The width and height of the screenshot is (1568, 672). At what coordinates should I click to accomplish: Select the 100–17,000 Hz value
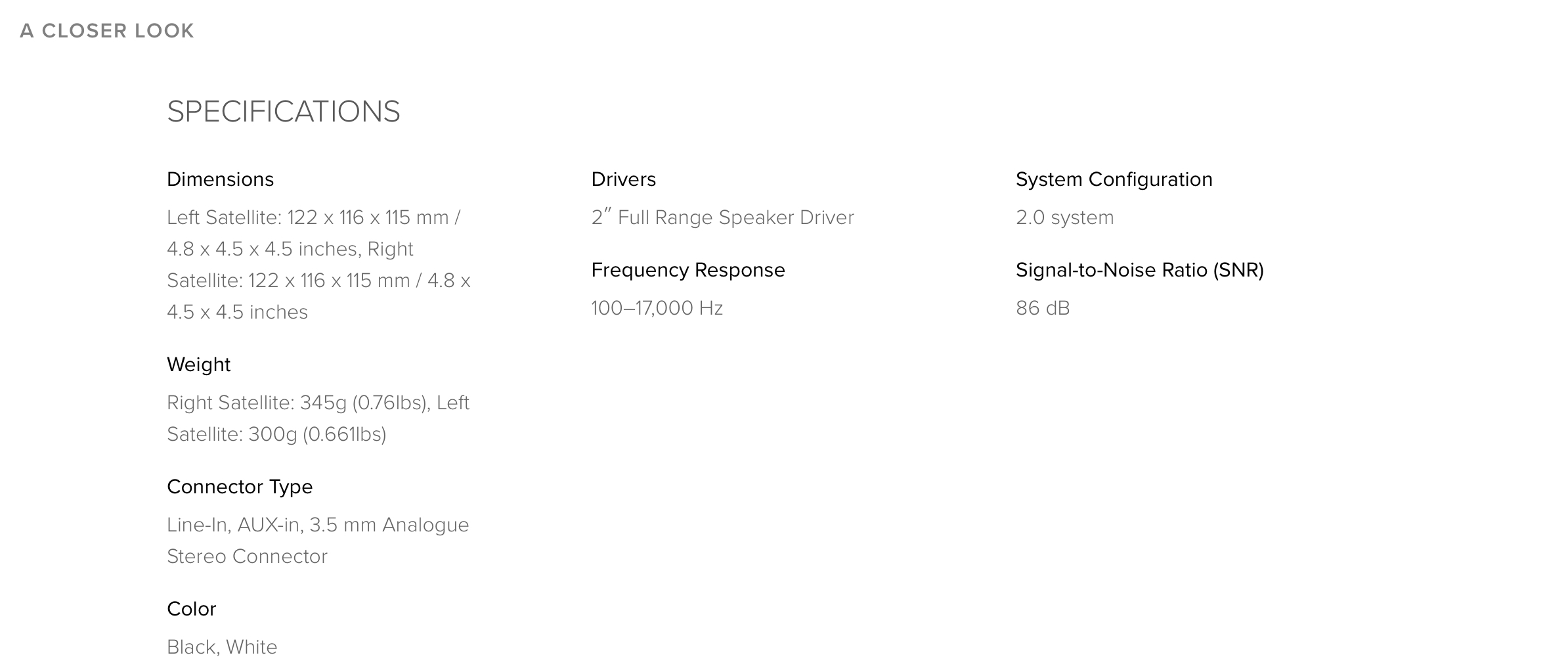pyautogui.click(x=657, y=308)
